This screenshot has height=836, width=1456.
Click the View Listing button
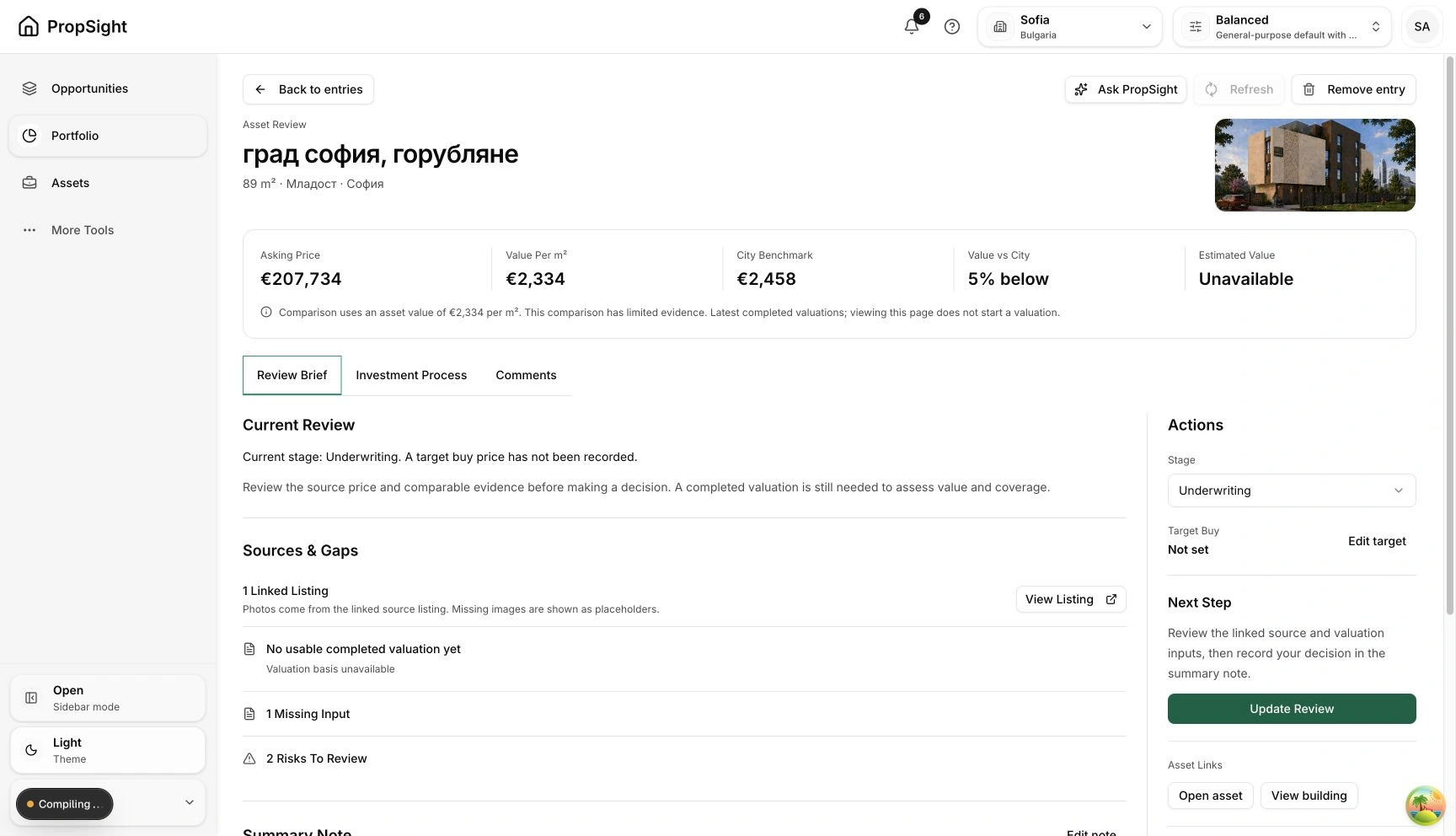click(x=1071, y=599)
